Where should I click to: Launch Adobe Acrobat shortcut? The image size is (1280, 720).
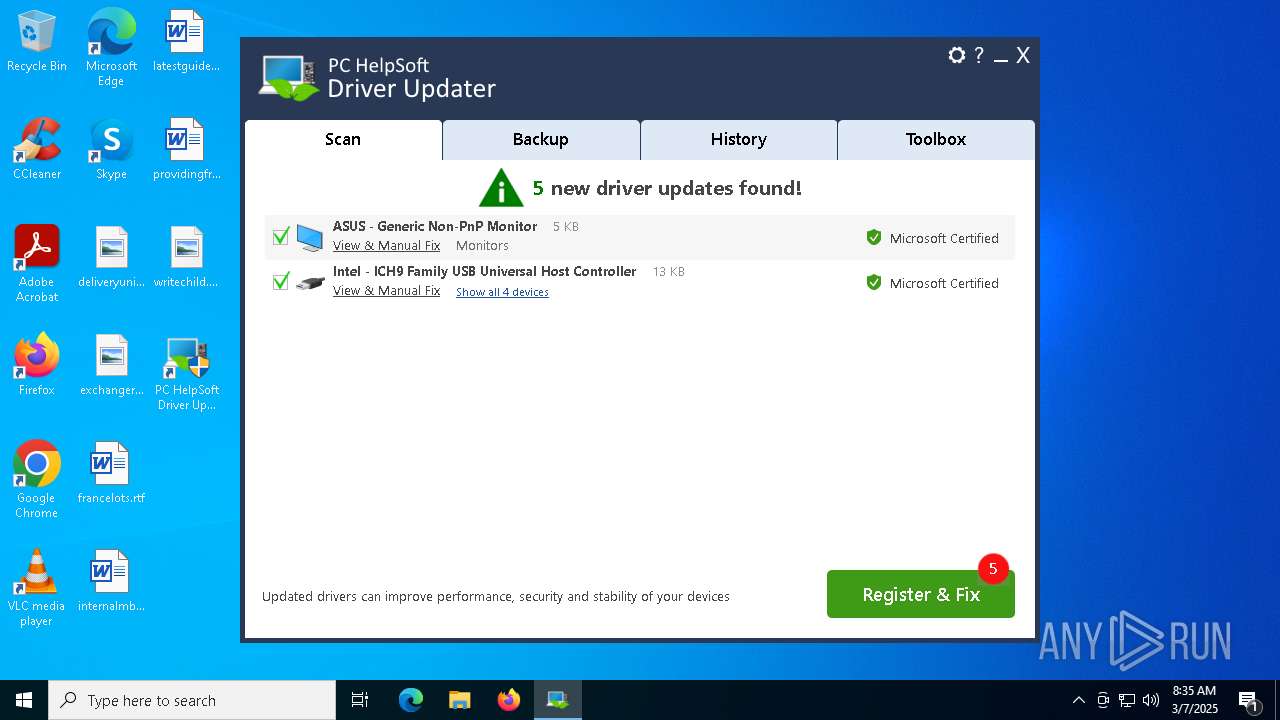coord(37,264)
